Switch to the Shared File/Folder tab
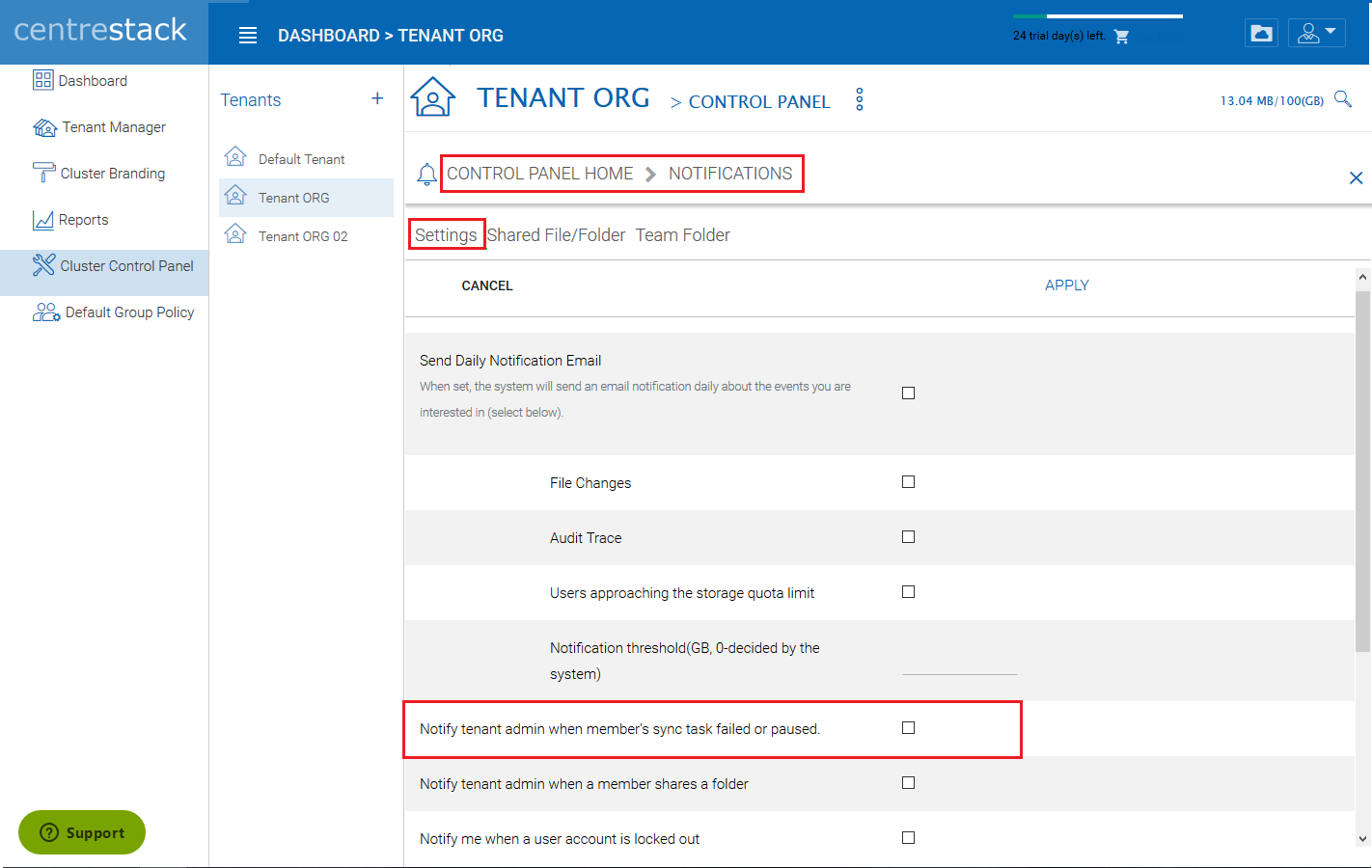Screen dimensions: 1372x868 click(x=556, y=235)
